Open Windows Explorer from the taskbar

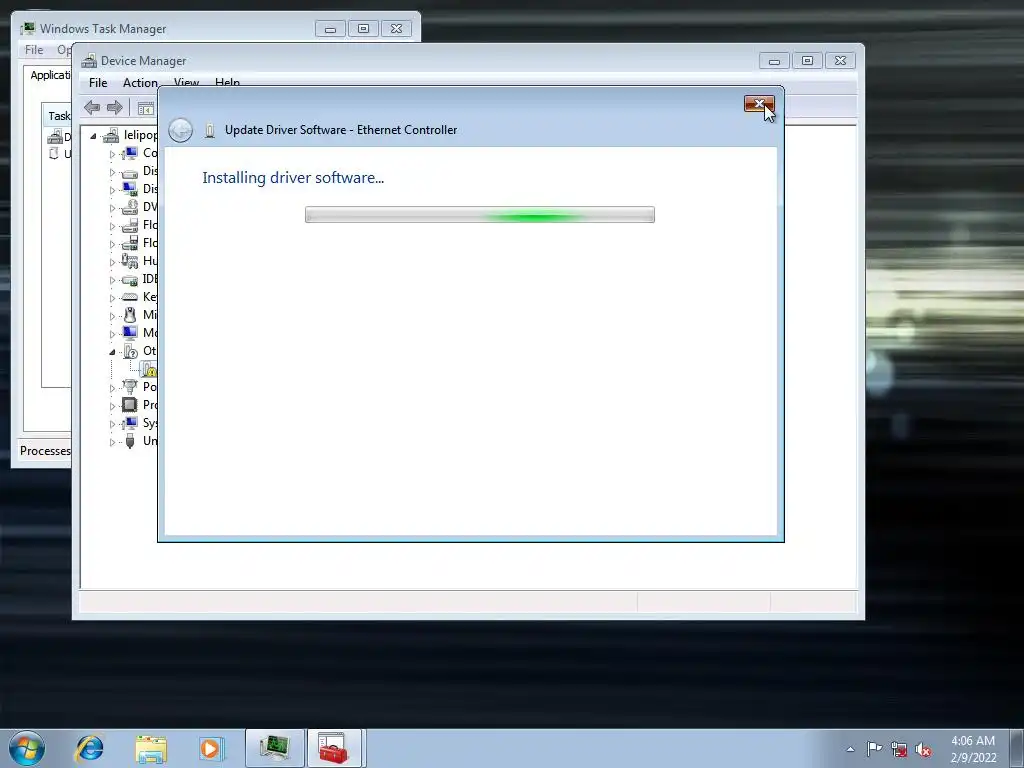click(151, 748)
